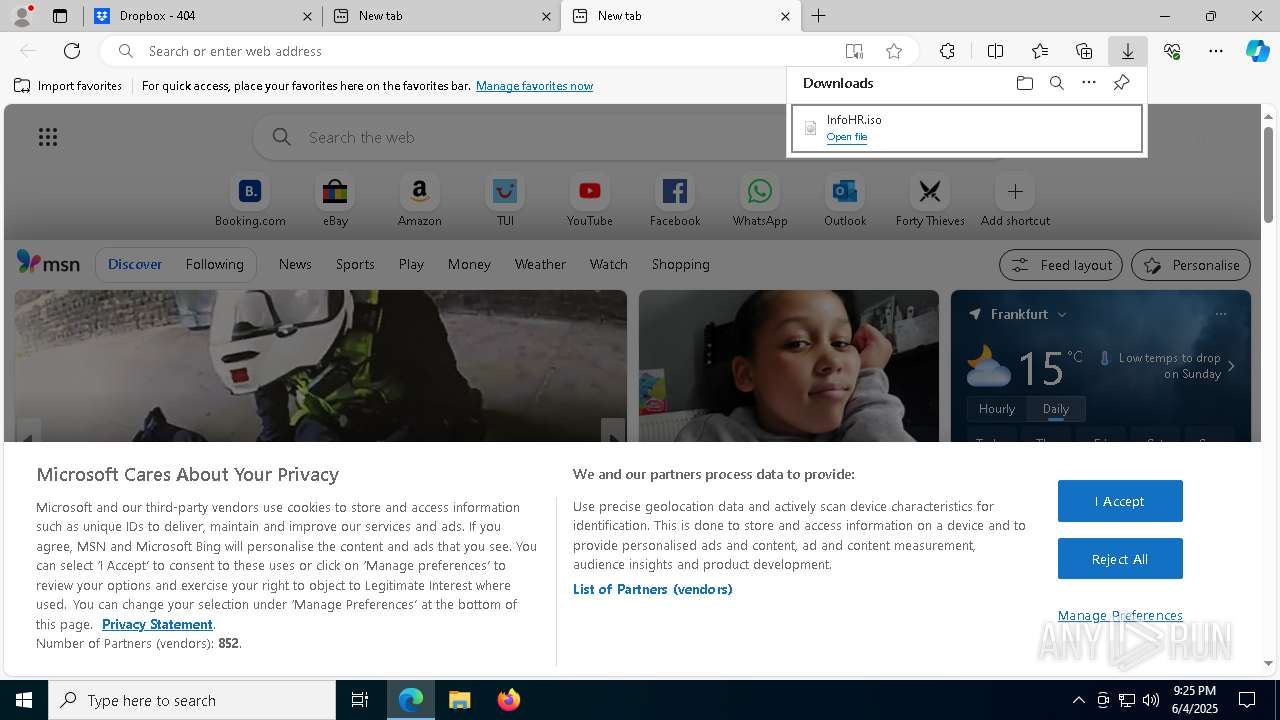1280x720 pixels.
Task: Click I Accept cookies button
Action: click(x=1120, y=501)
